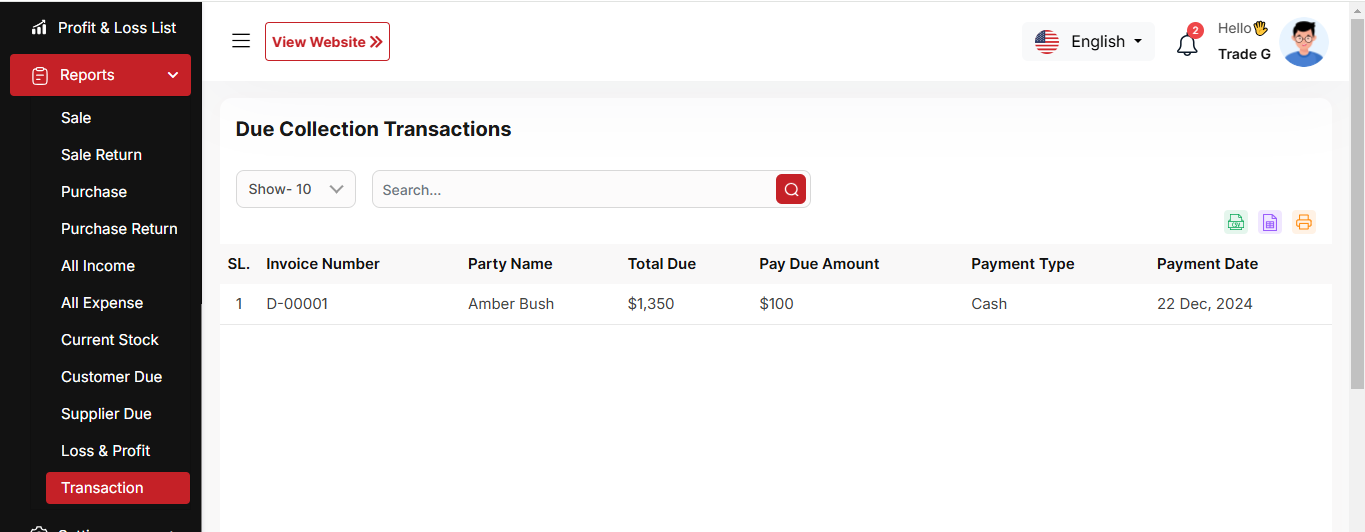This screenshot has height=532, width=1365.
Task: Open the user profile avatar
Action: coord(1303,42)
